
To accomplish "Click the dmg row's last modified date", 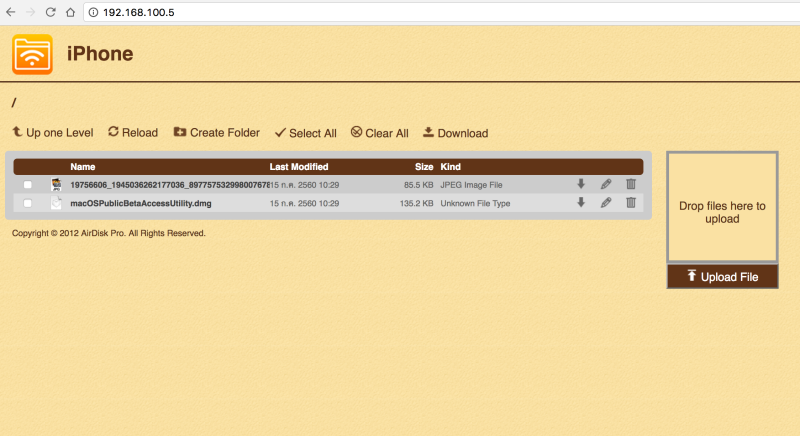I will point(305,203).
